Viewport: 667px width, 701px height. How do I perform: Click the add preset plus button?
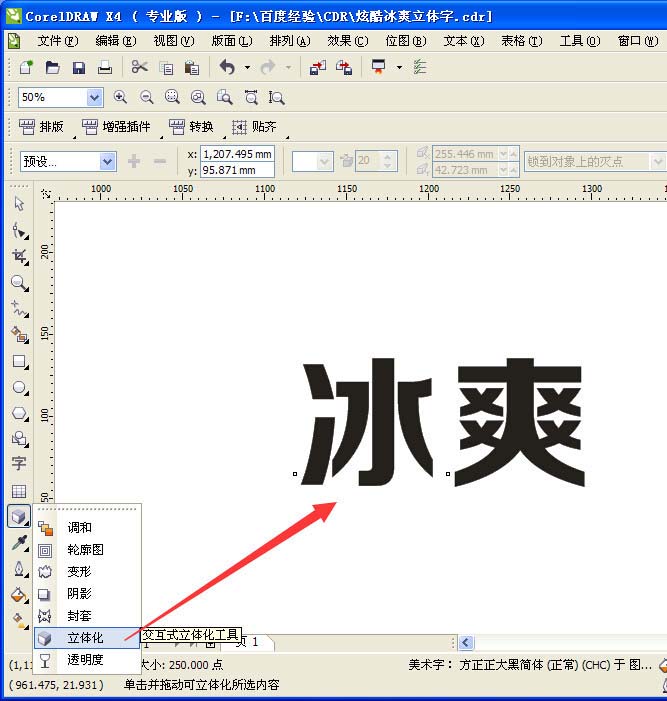point(134,161)
